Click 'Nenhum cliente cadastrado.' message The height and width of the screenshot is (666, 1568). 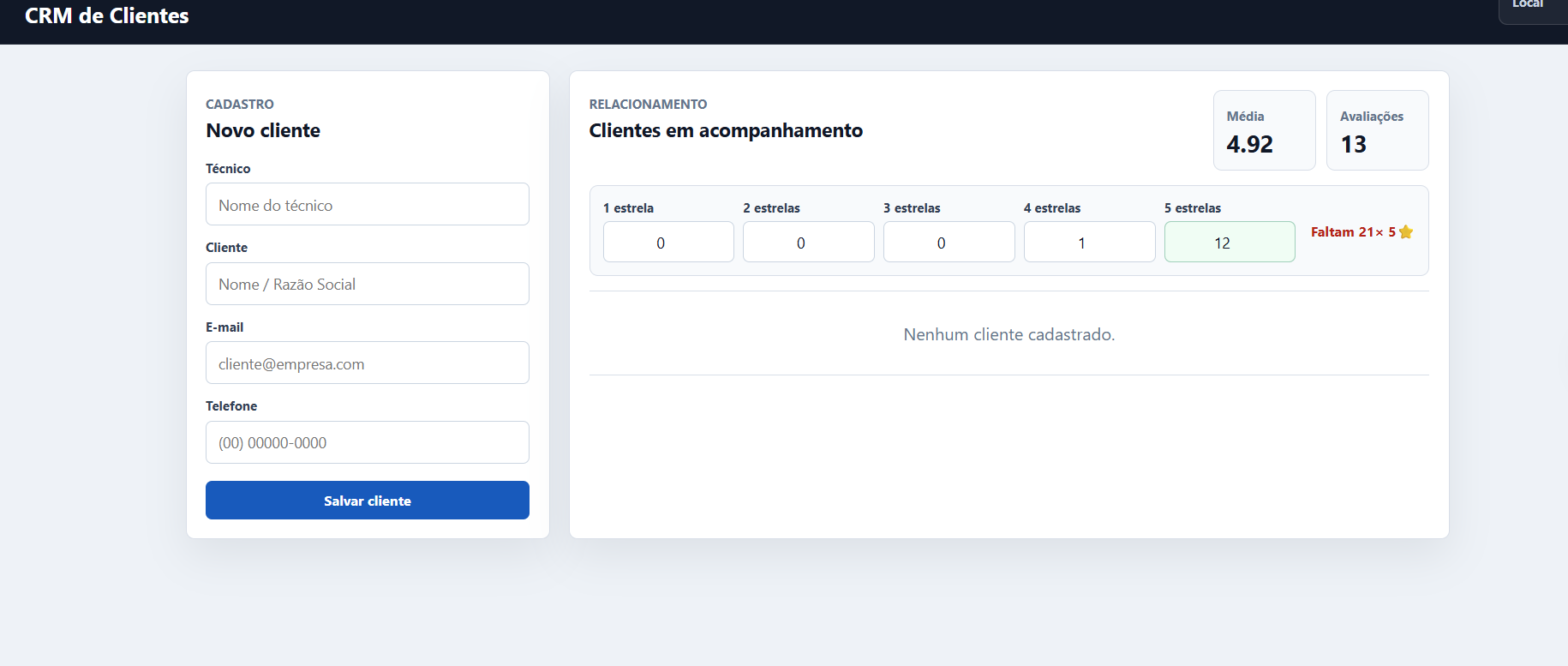point(1008,334)
